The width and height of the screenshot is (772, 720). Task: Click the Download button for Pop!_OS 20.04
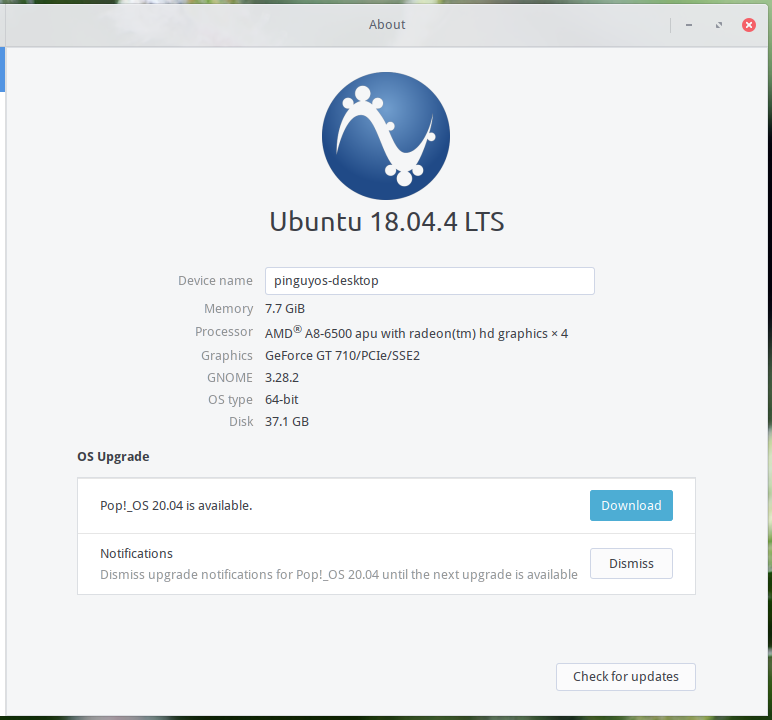point(631,505)
